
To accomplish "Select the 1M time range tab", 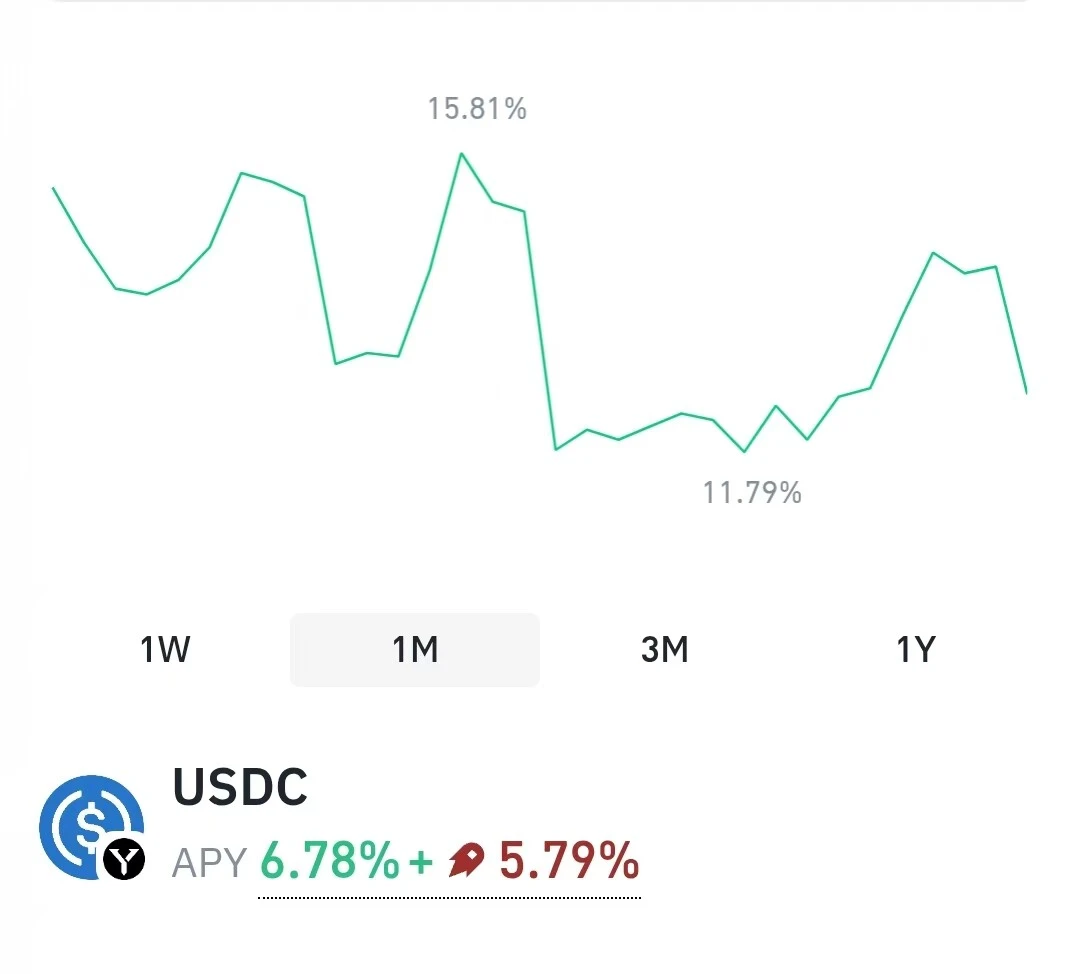I will pyautogui.click(x=415, y=650).
